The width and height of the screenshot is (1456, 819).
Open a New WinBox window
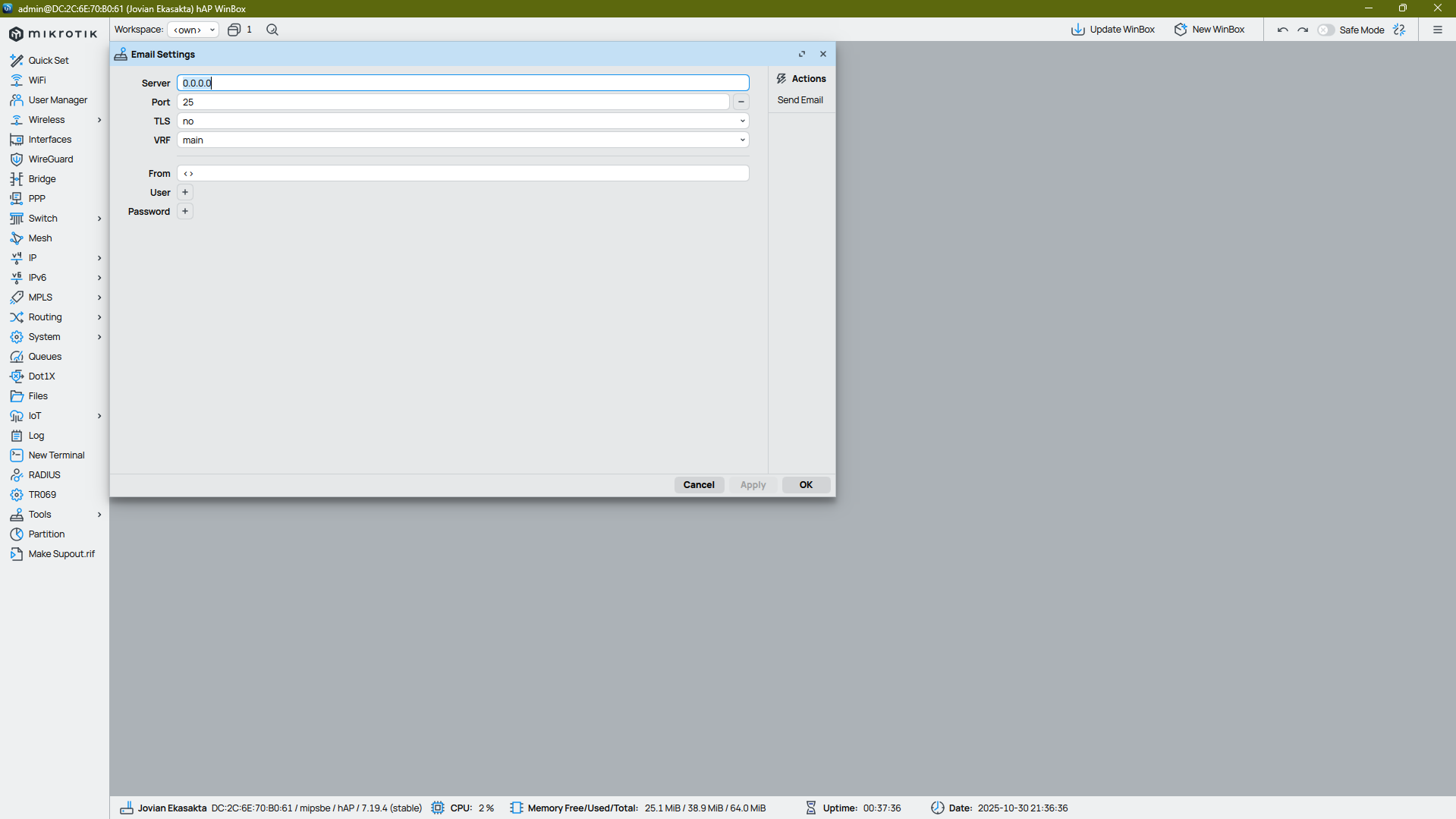pos(1209,30)
